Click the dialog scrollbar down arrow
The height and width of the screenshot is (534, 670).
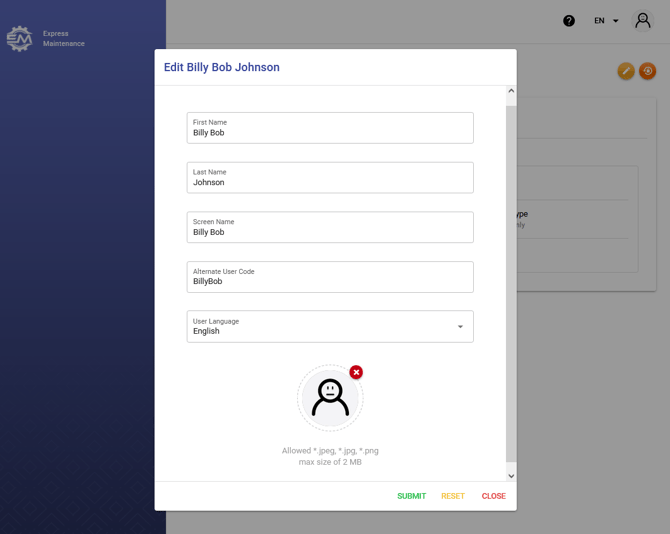511,476
